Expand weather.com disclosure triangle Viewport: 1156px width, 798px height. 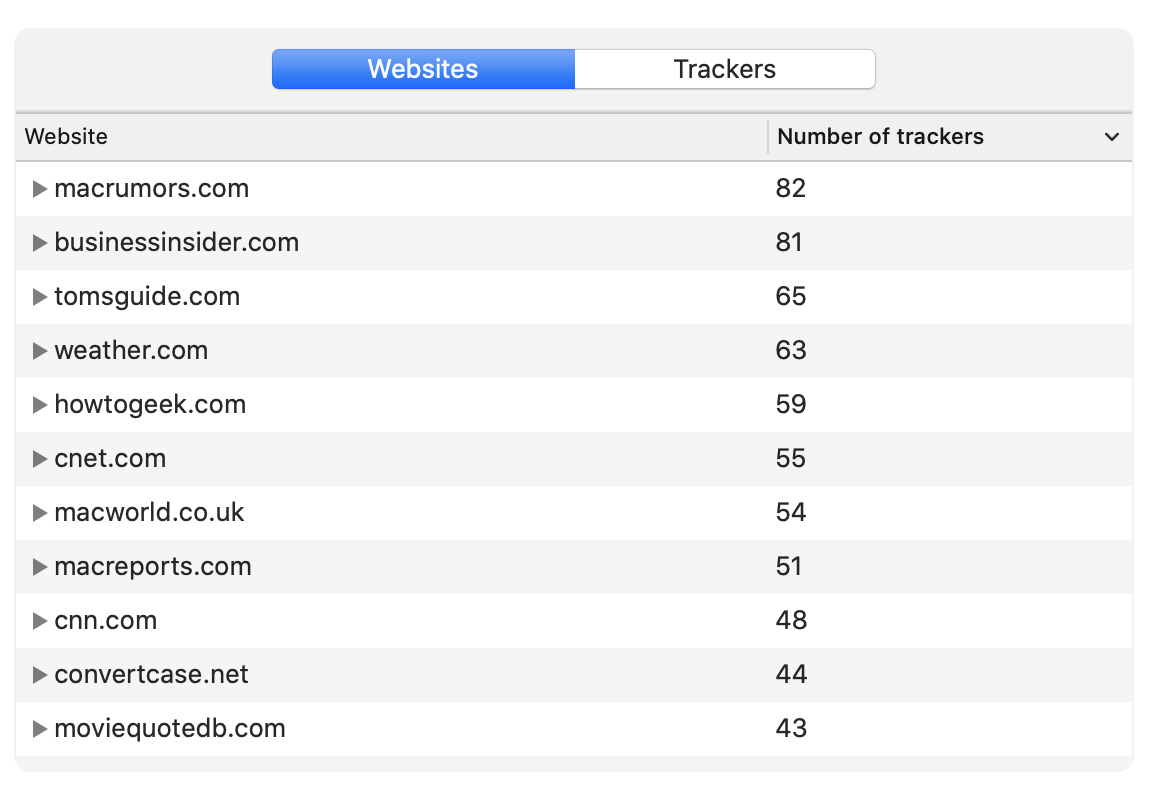40,351
